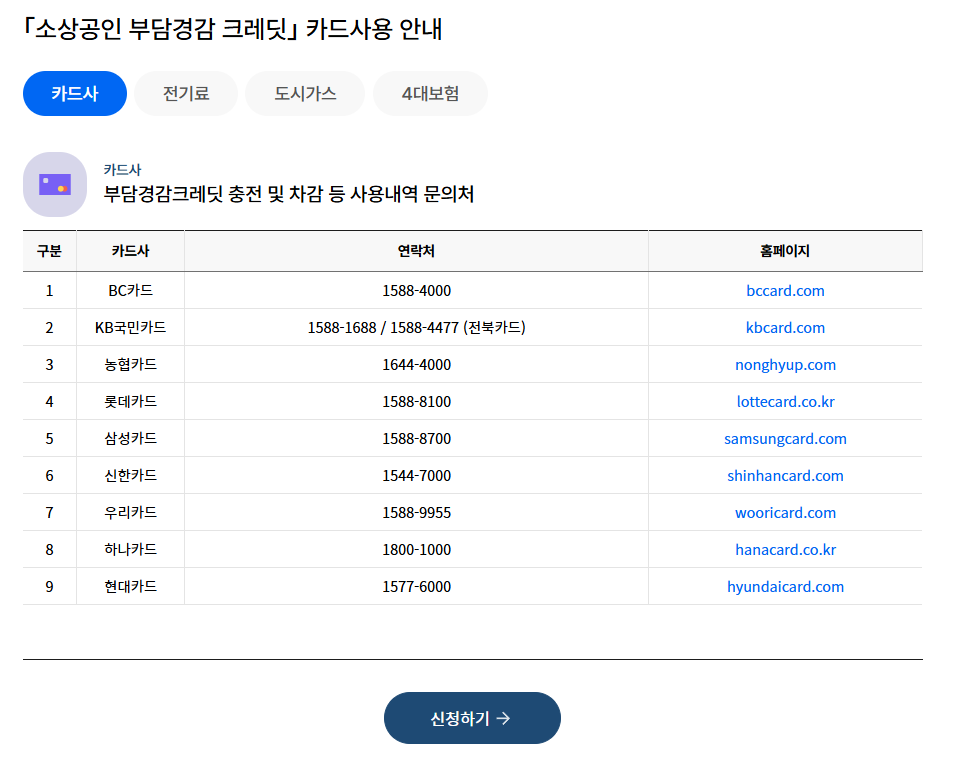Switch to the 전기료 tab

pos(186,93)
